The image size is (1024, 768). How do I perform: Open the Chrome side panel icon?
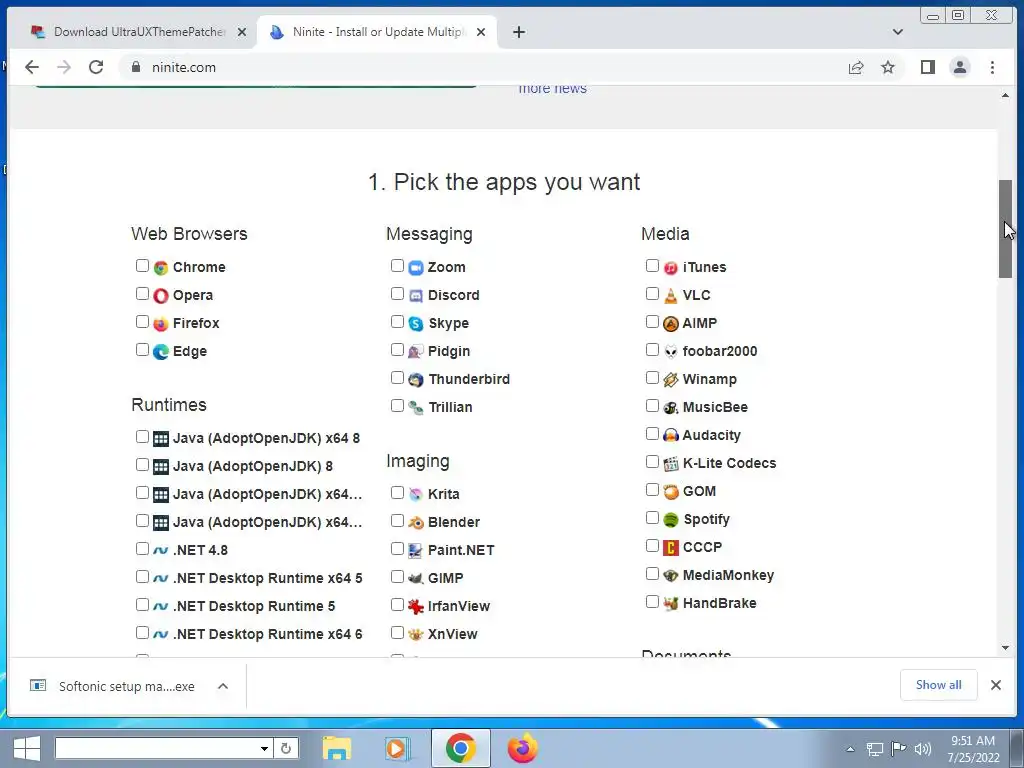[927, 67]
